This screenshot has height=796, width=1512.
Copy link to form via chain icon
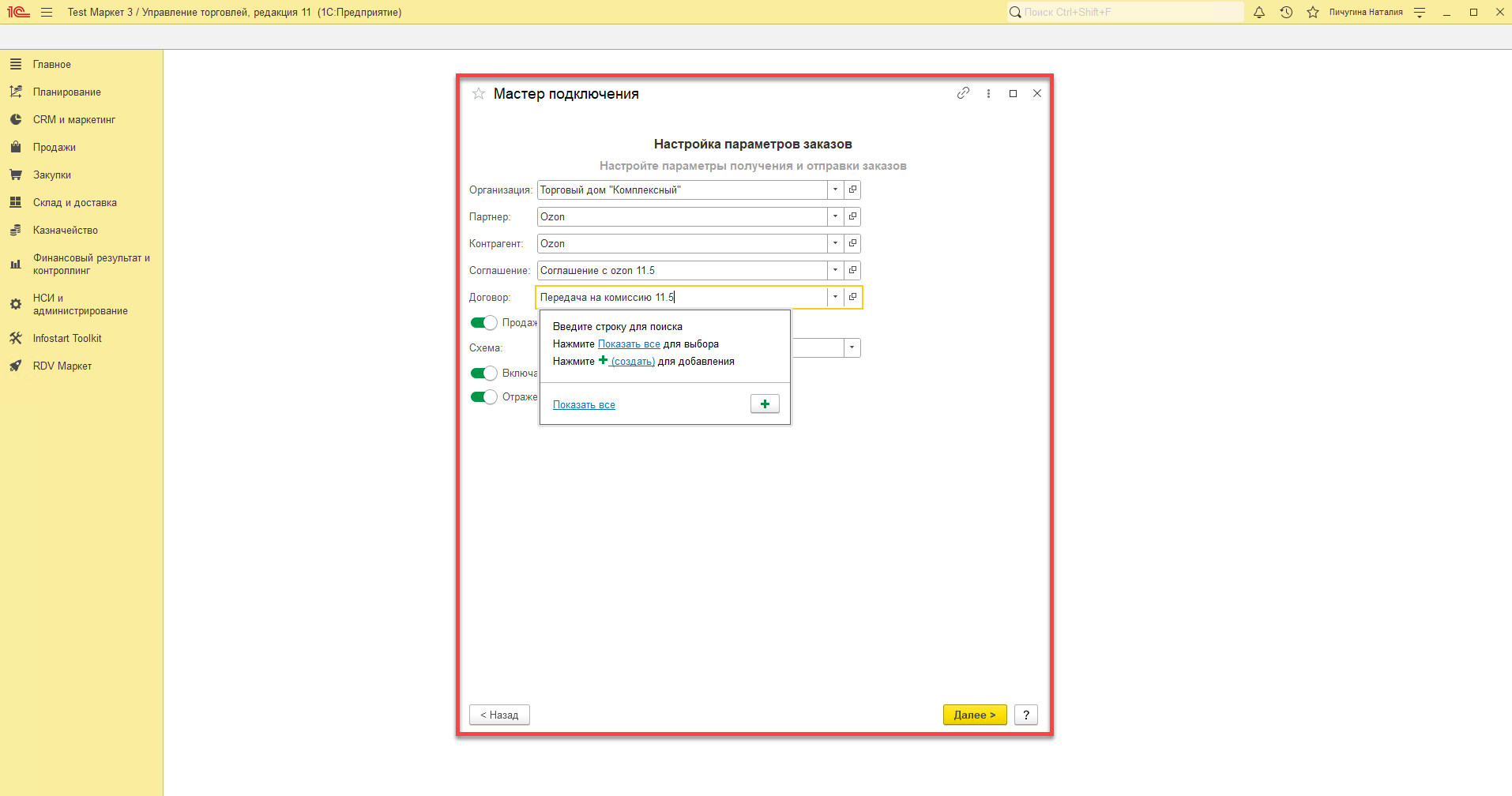pyautogui.click(x=963, y=93)
